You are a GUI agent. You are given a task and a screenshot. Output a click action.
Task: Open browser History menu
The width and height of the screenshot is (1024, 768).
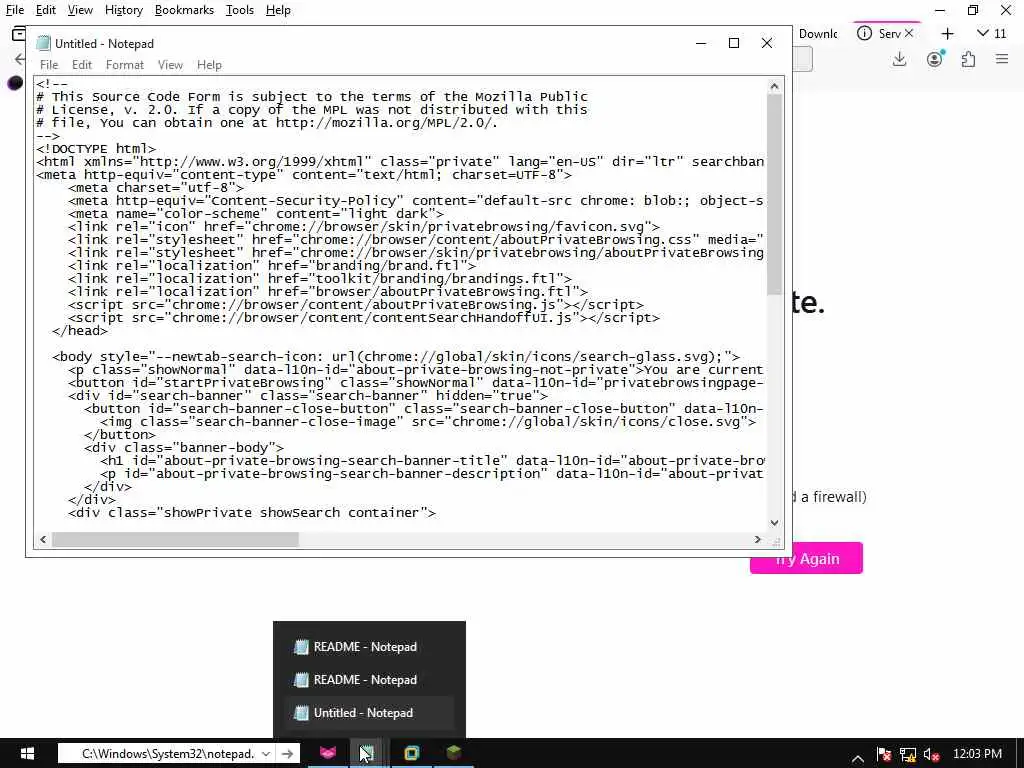pyautogui.click(x=123, y=10)
